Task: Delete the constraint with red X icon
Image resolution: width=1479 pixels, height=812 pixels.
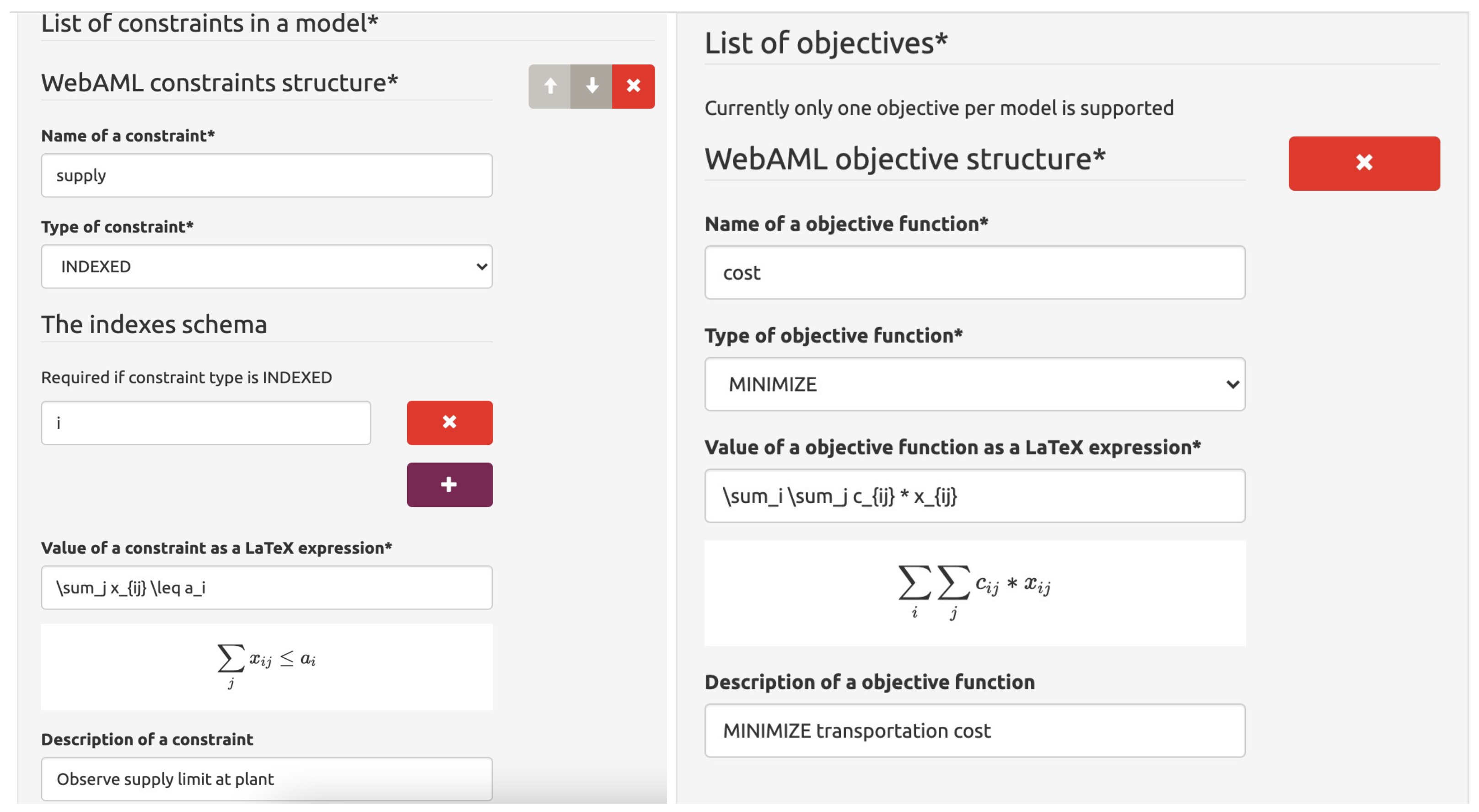Action: click(x=633, y=86)
